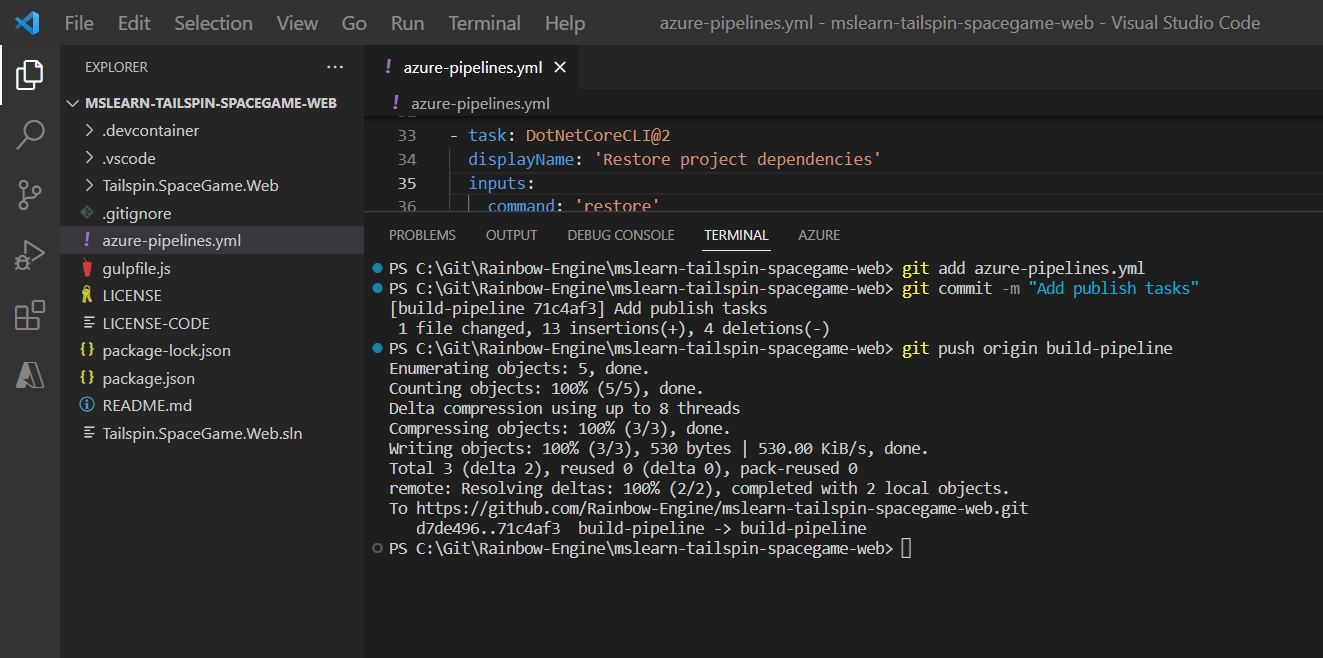This screenshot has width=1323, height=658.
Task: Click the 'Enumerating objects: 5, done.' line
Action: [518, 368]
